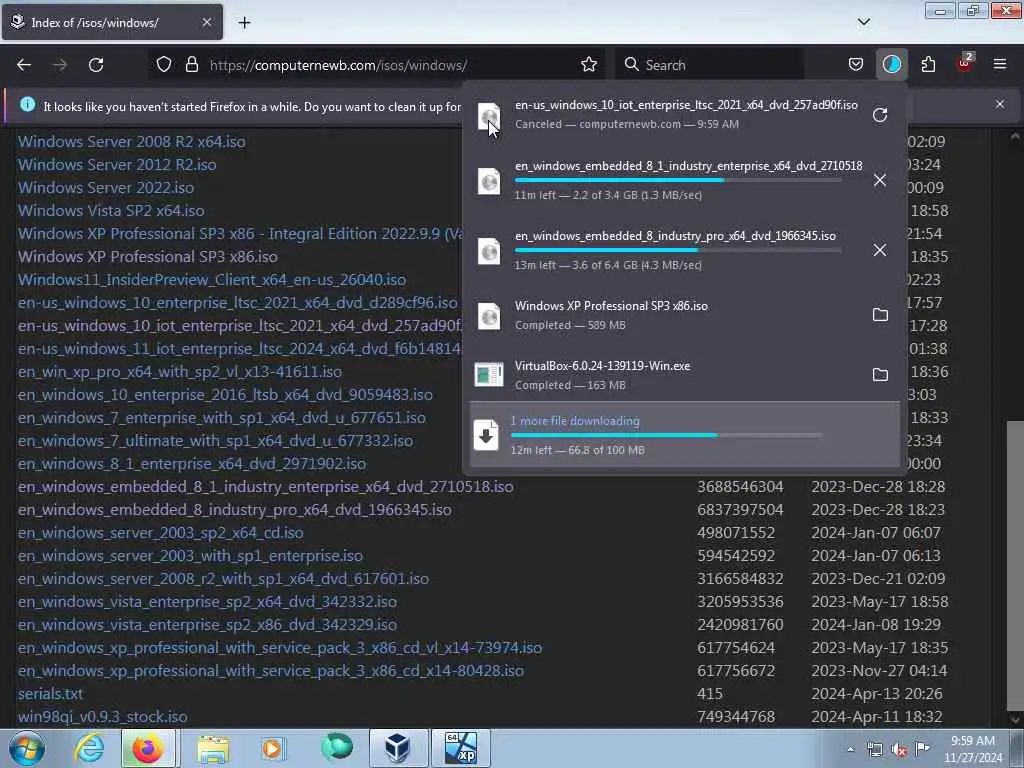Viewport: 1024px width, 768px height.
Task: Open en_windows_server_2003_sp2_x64_cd.iso link
Action: point(161,532)
